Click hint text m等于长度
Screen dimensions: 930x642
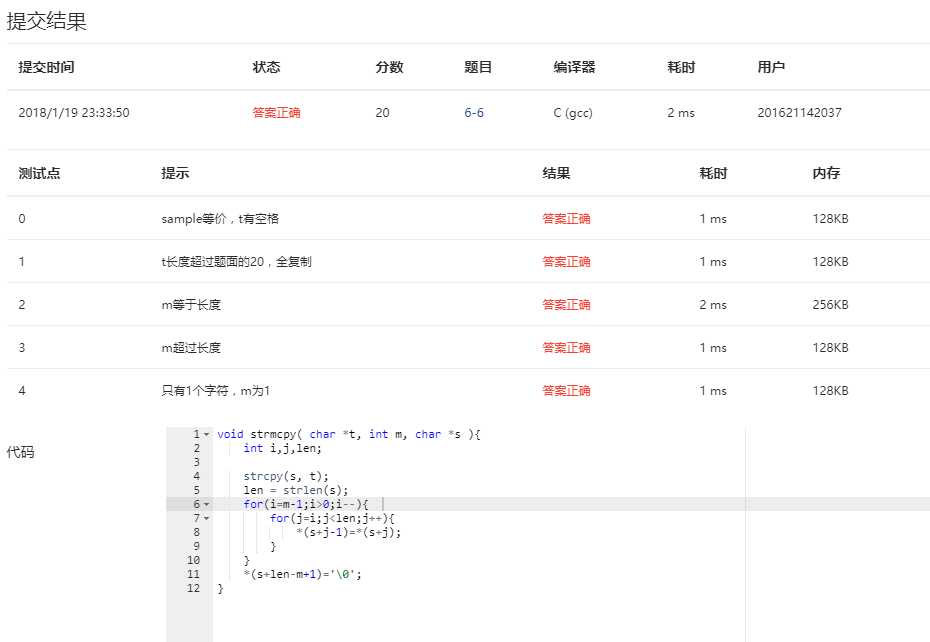pos(191,305)
